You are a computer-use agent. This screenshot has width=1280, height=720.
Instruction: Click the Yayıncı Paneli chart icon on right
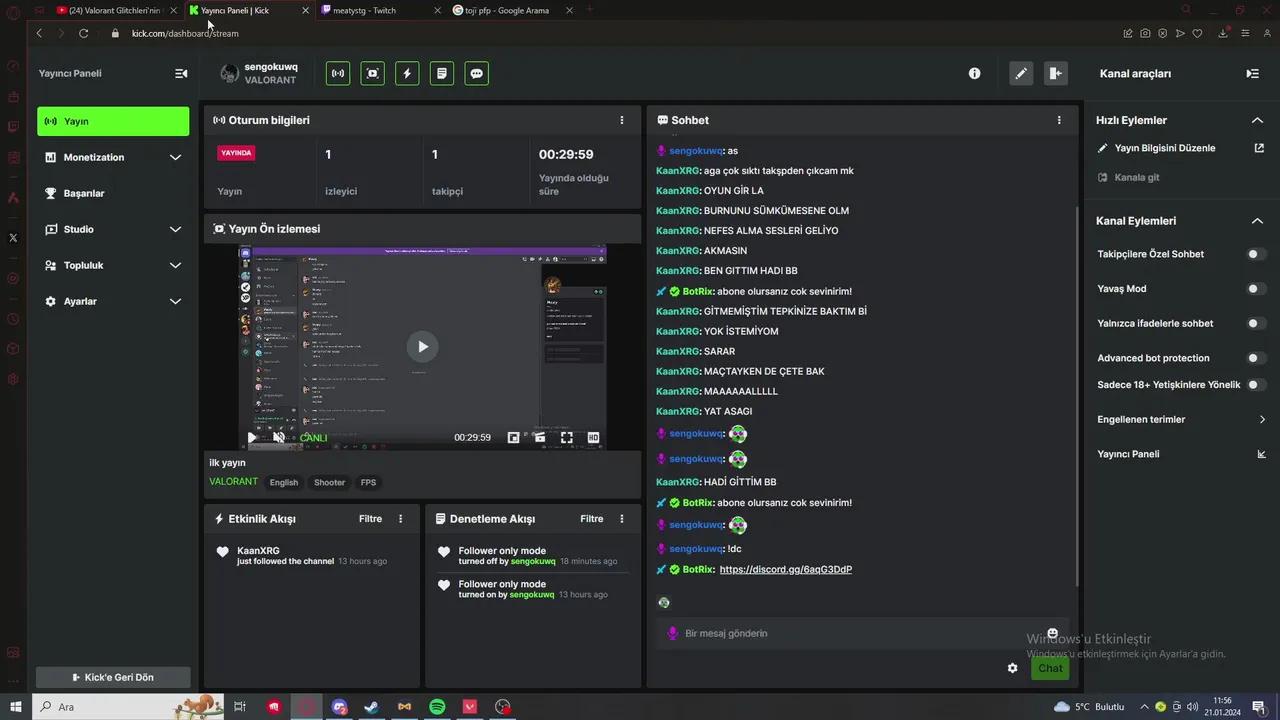[x=1261, y=454]
